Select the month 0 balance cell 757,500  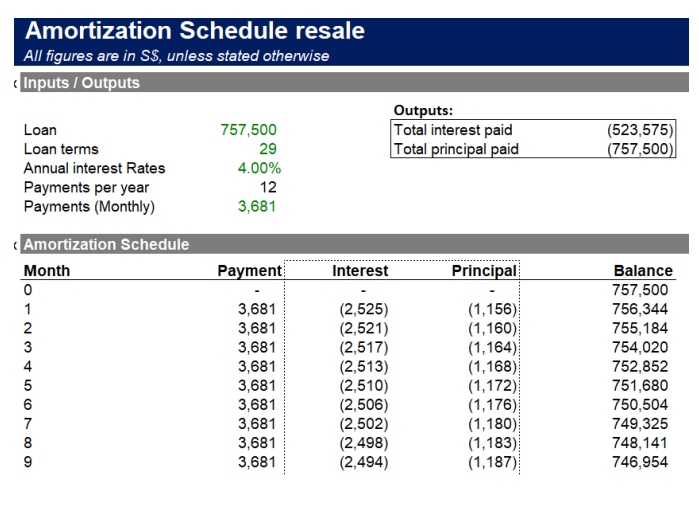click(642, 290)
